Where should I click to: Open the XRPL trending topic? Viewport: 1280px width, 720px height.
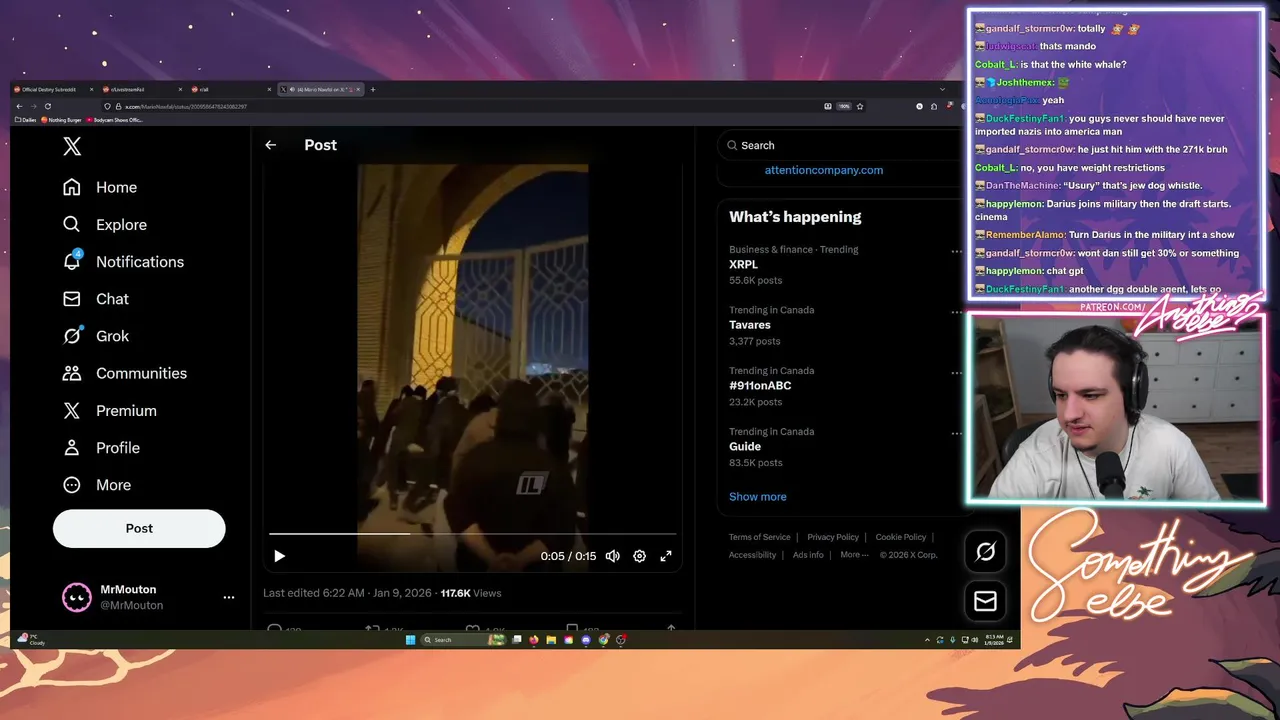[x=743, y=265]
